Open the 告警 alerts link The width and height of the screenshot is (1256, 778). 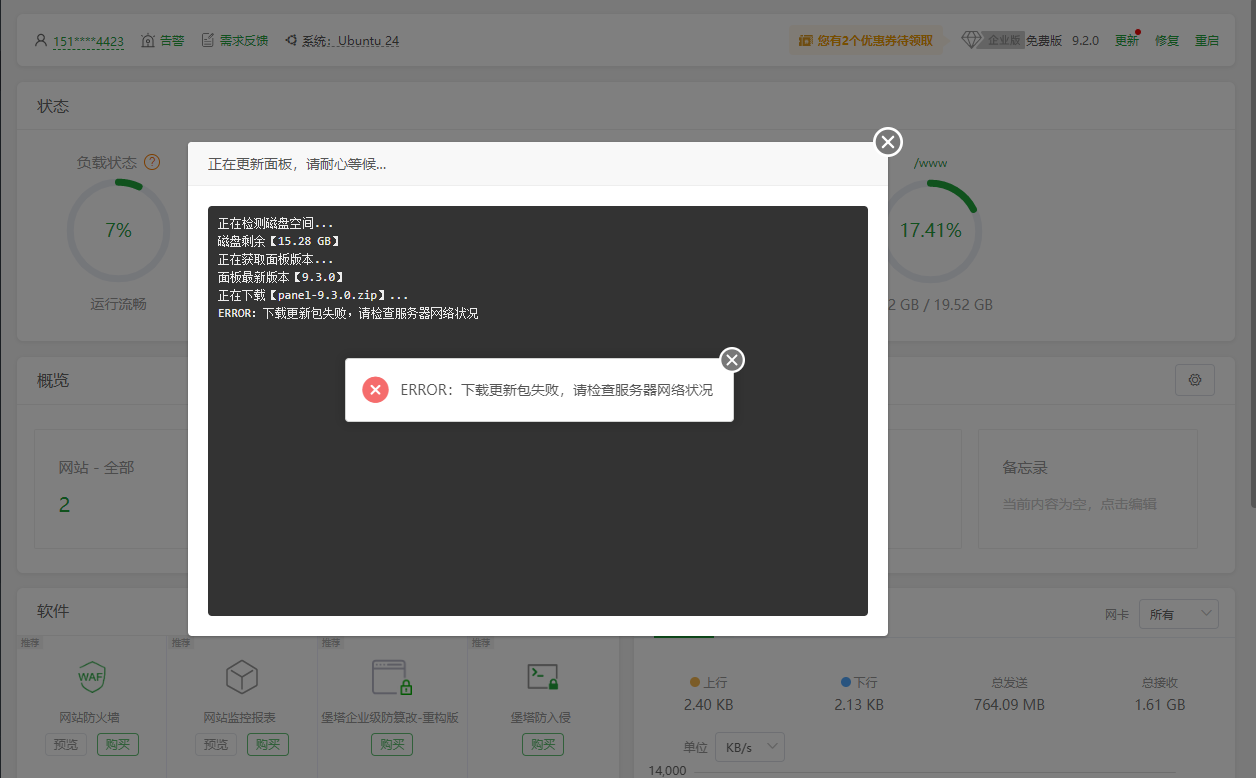pyautogui.click(x=163, y=41)
